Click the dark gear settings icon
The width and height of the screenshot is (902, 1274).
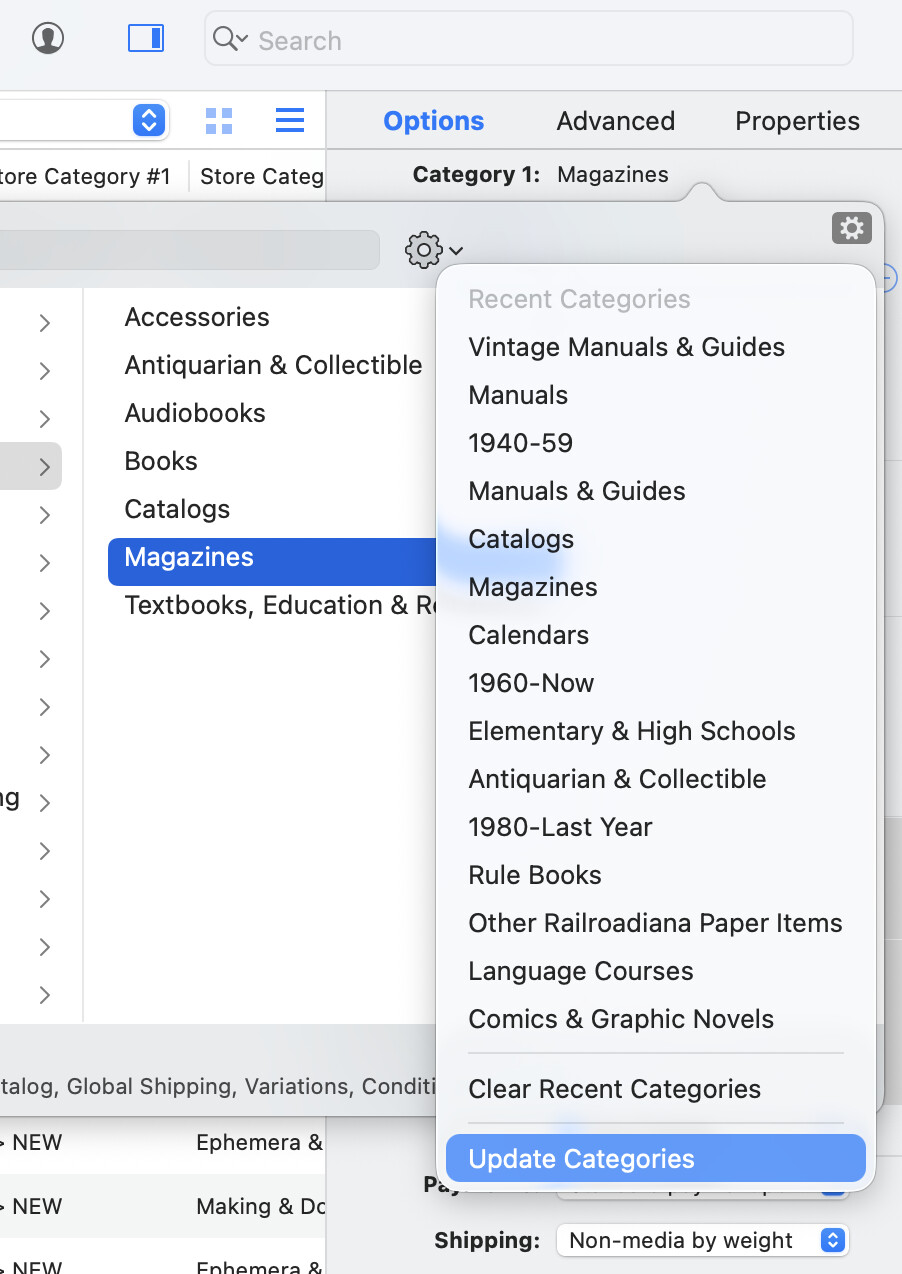[x=851, y=228]
